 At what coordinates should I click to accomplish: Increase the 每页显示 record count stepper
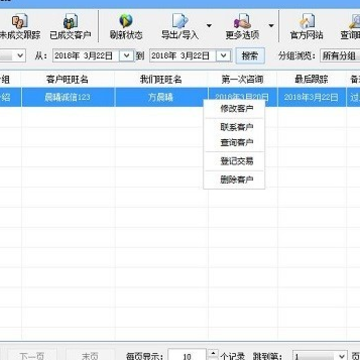click(x=213, y=353)
